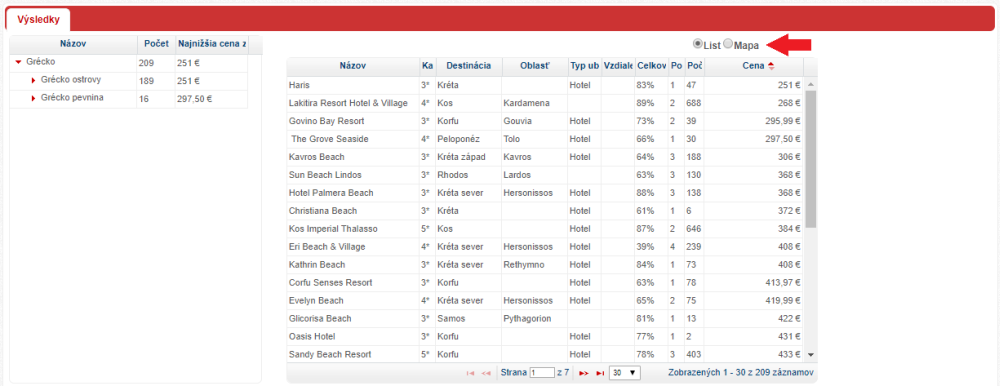Expand Grécko ostrovy tree node
Image resolution: width=1000 pixels, height=386 pixels.
tap(33, 80)
